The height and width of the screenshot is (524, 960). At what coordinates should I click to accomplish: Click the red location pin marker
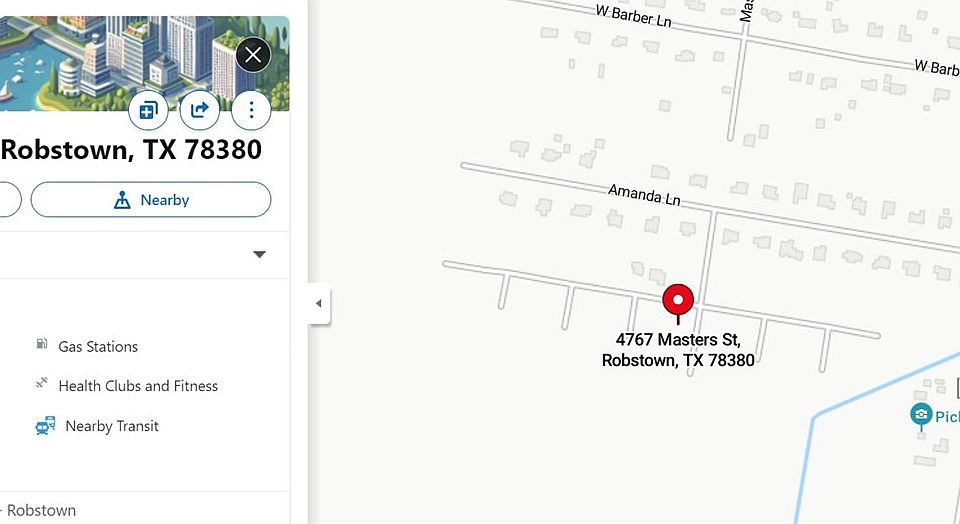pyautogui.click(x=678, y=301)
